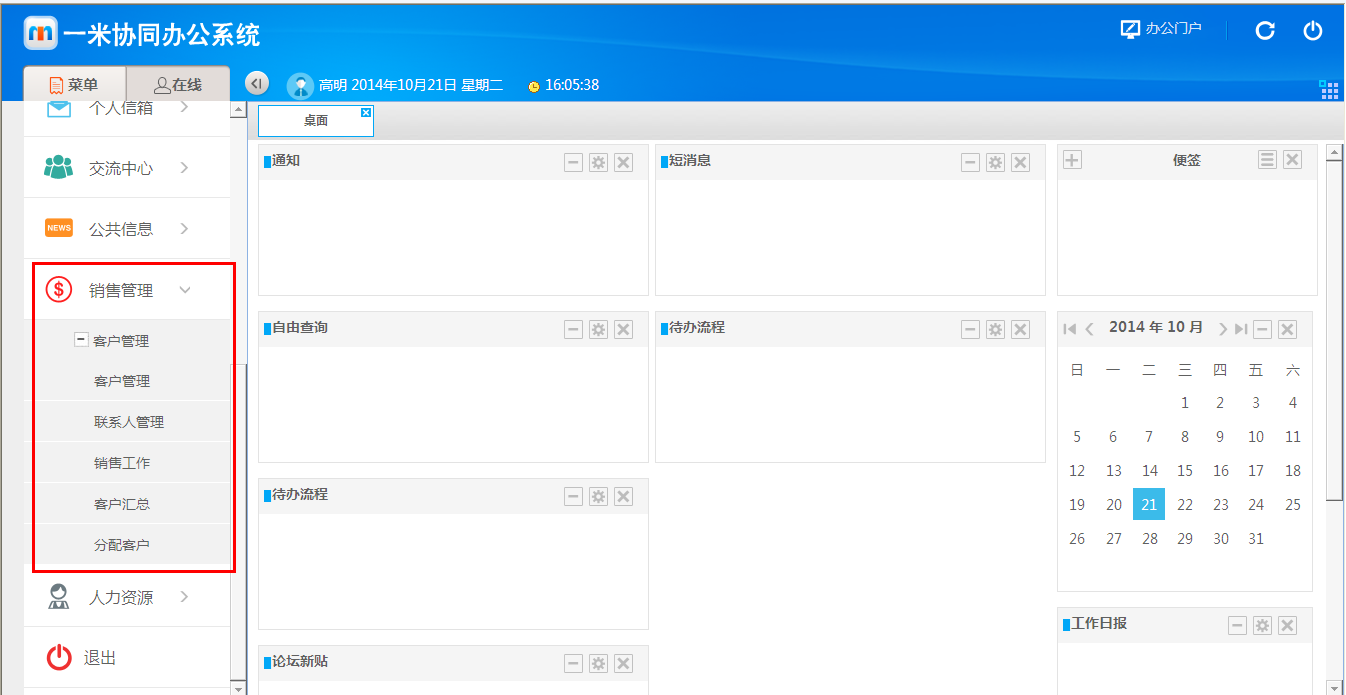1346x695 pixels.
Task: Click the user avatar icon for 高明
Action: pyautogui.click(x=300, y=86)
